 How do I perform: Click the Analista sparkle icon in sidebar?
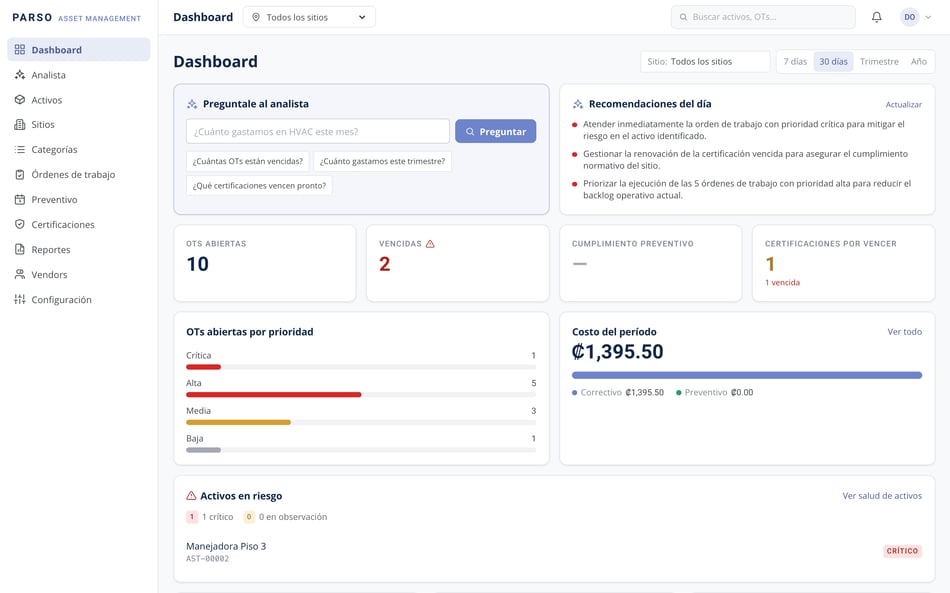tap(20, 75)
